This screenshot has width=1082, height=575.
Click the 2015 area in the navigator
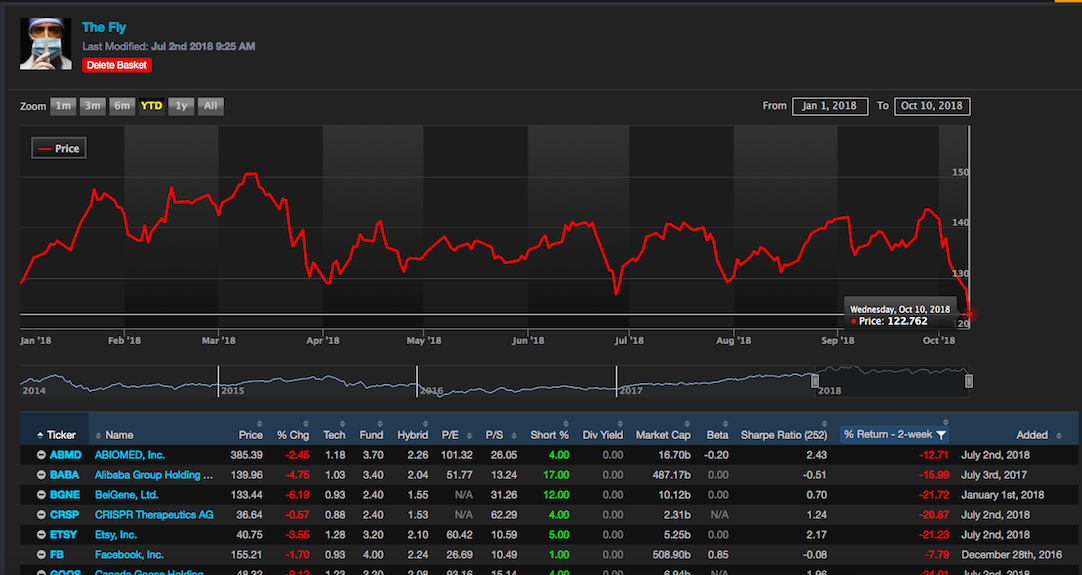(317, 382)
